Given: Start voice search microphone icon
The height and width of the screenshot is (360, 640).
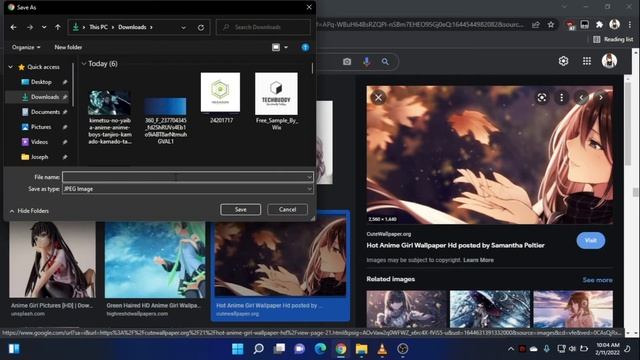Looking at the screenshot, I should pyautogui.click(x=367, y=62).
